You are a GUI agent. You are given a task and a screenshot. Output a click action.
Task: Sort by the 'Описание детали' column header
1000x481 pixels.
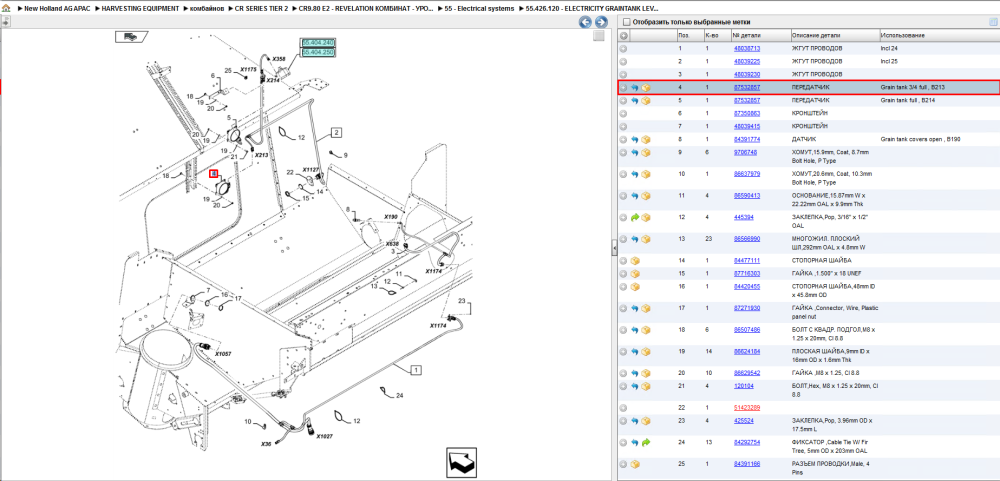click(x=816, y=36)
